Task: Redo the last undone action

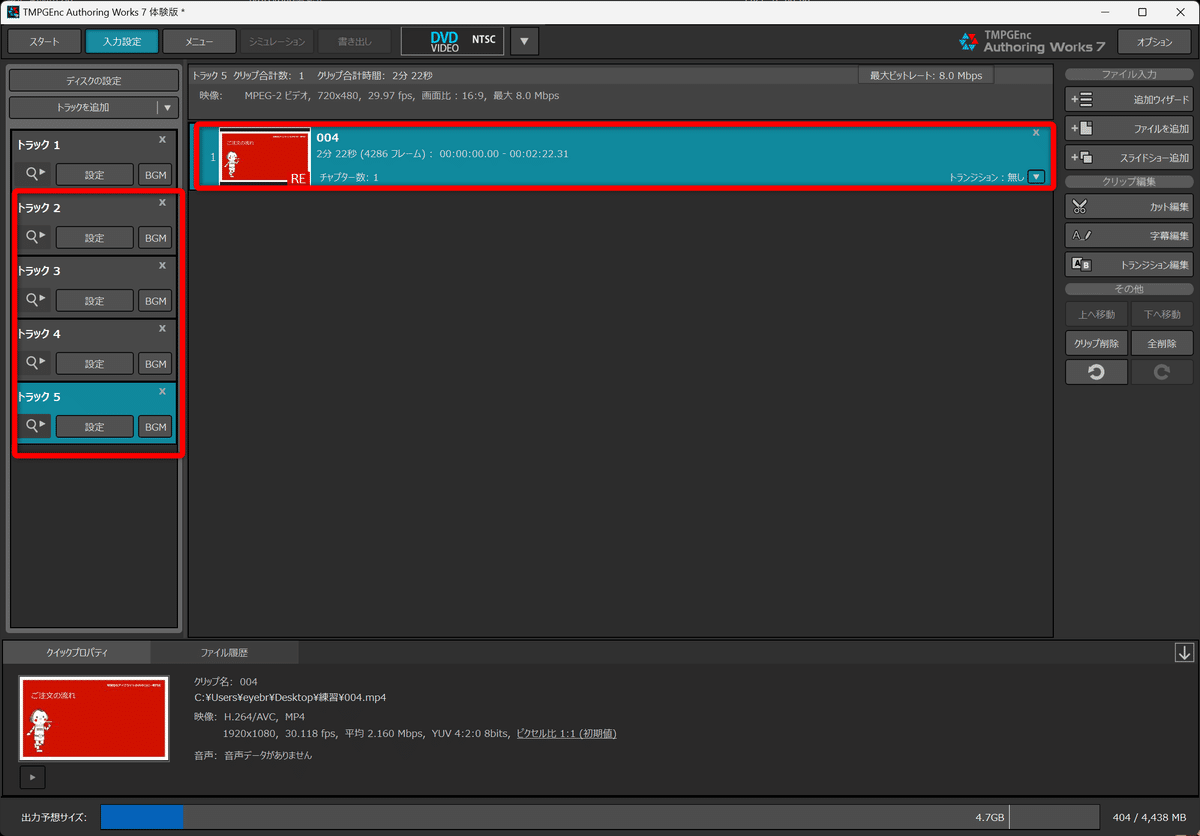Action: click(1162, 372)
